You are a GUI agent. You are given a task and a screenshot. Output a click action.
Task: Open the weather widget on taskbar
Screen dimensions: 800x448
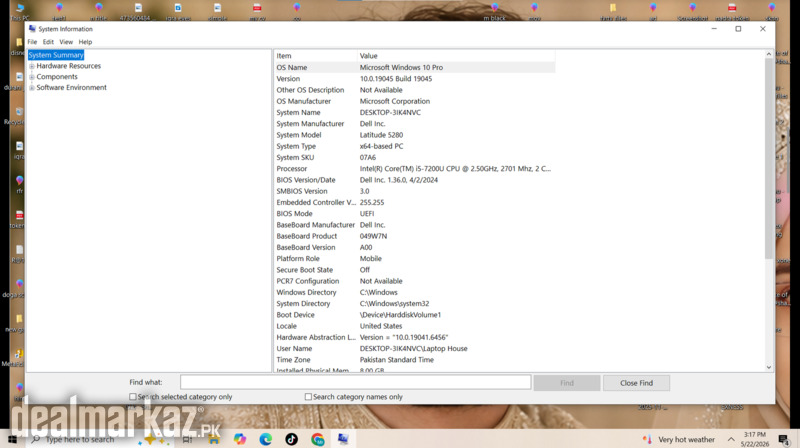pos(679,439)
